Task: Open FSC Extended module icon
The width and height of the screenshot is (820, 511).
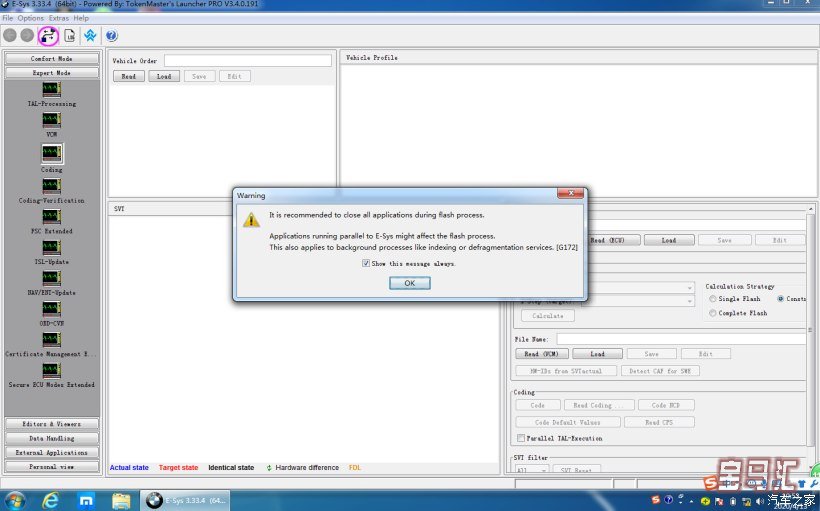Action: click(51, 217)
